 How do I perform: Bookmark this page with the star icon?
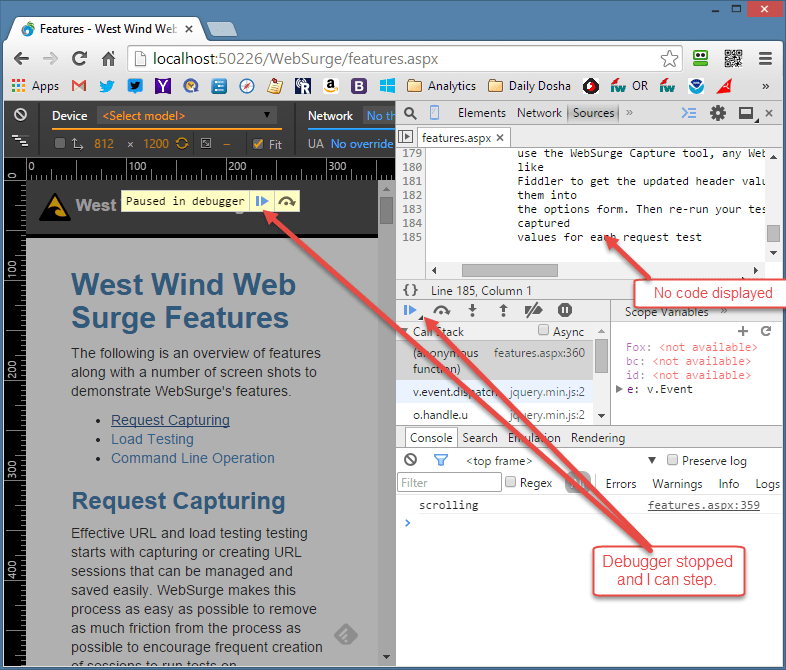669,59
